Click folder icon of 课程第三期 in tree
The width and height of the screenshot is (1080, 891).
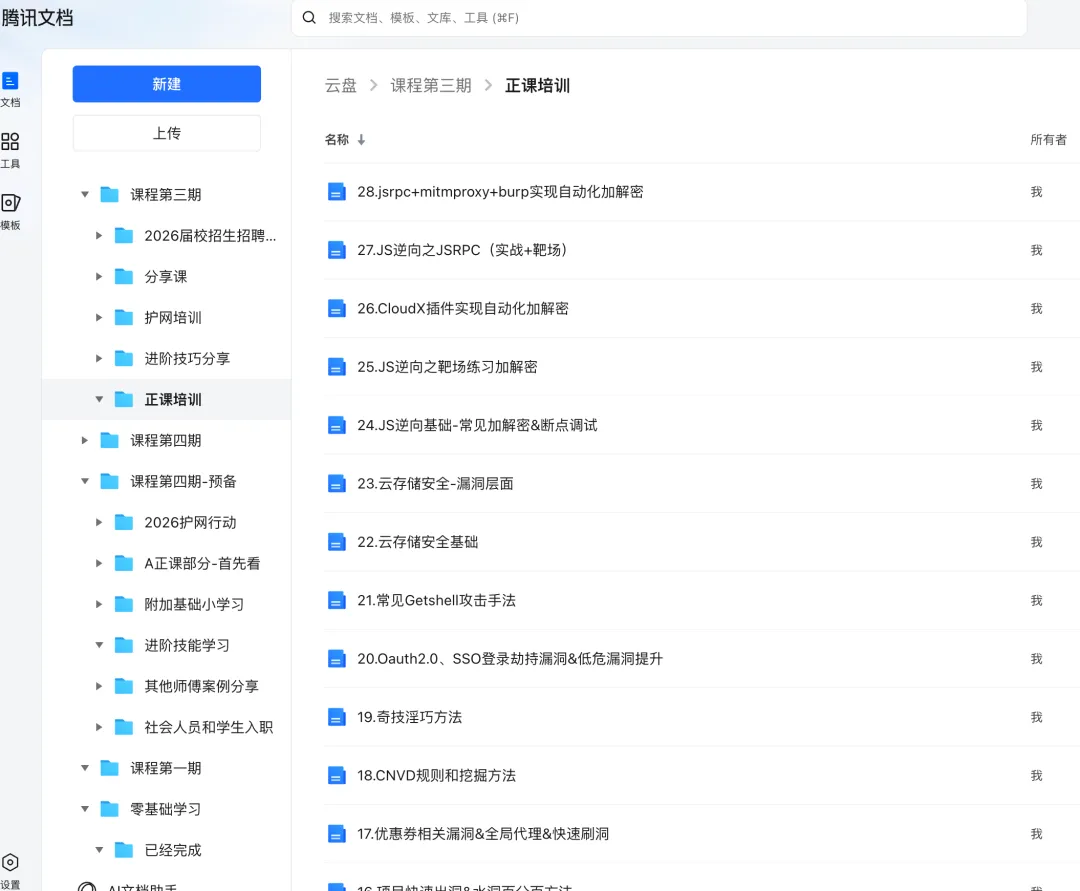tap(110, 194)
